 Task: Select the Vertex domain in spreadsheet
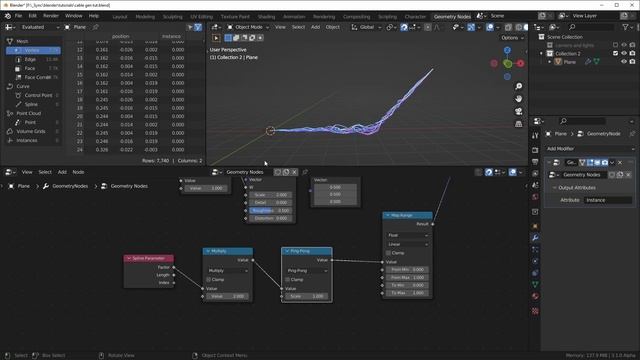click(33, 50)
